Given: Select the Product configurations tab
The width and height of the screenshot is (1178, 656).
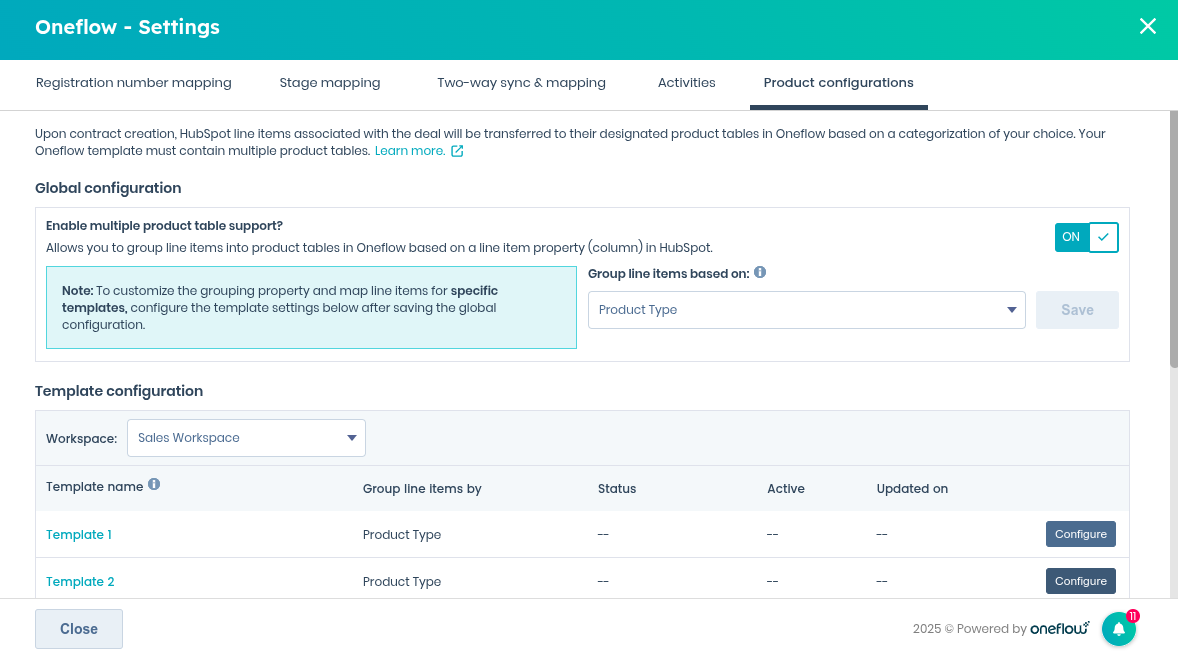Looking at the screenshot, I should 838,83.
